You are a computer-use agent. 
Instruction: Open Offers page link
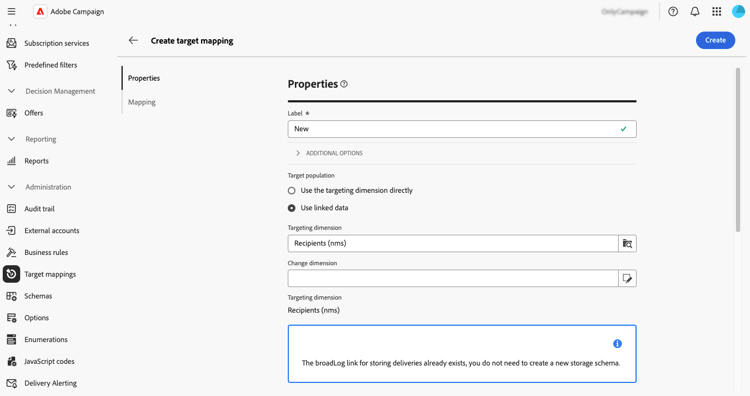click(33, 113)
